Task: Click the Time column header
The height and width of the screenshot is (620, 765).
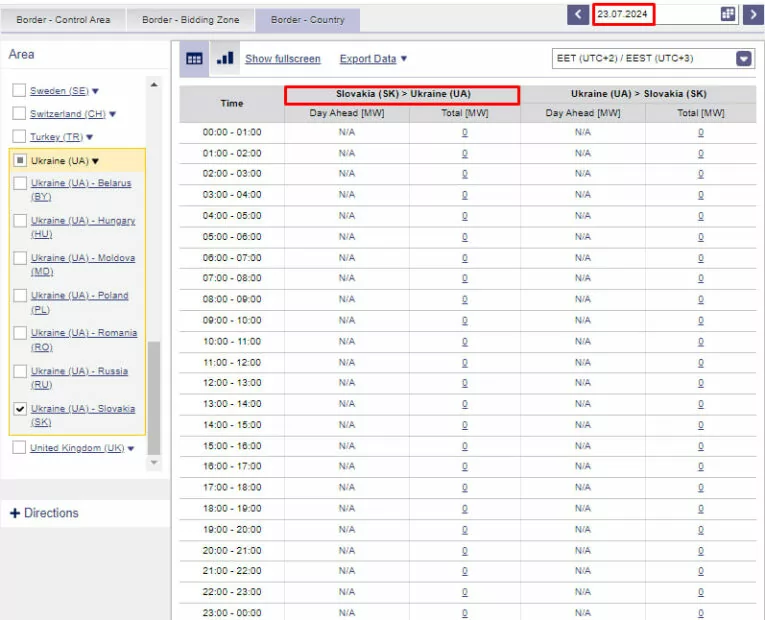Action: point(232,103)
